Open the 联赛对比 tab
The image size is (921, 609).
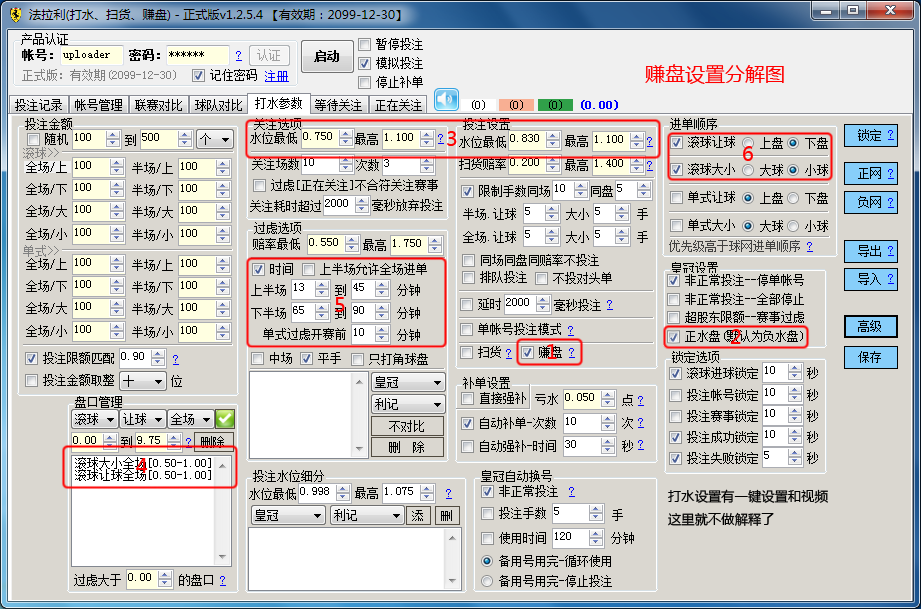(159, 105)
